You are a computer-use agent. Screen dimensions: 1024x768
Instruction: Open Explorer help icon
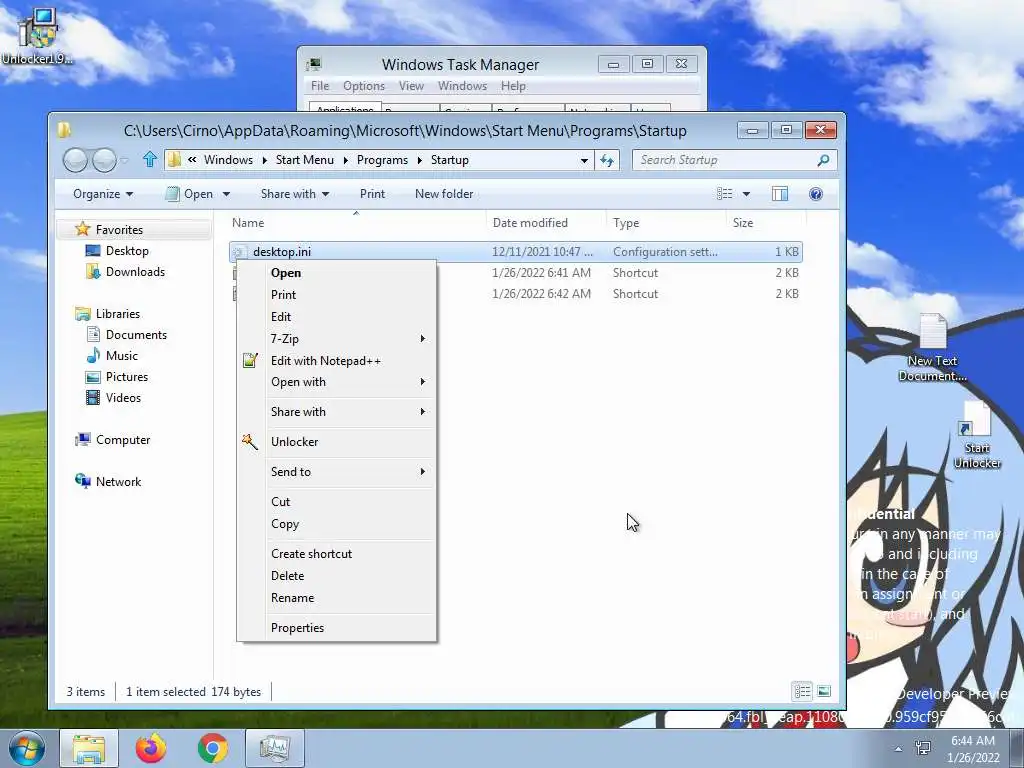[816, 194]
